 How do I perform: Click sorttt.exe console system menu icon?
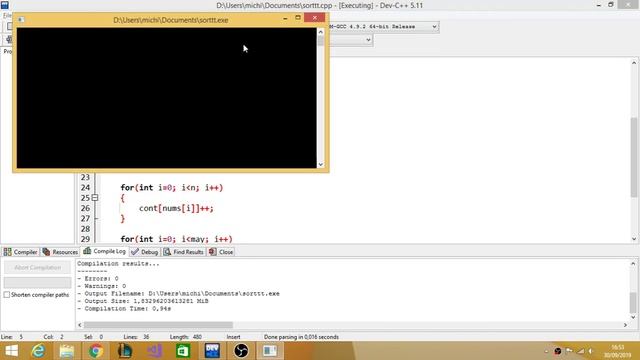tap(21, 19)
